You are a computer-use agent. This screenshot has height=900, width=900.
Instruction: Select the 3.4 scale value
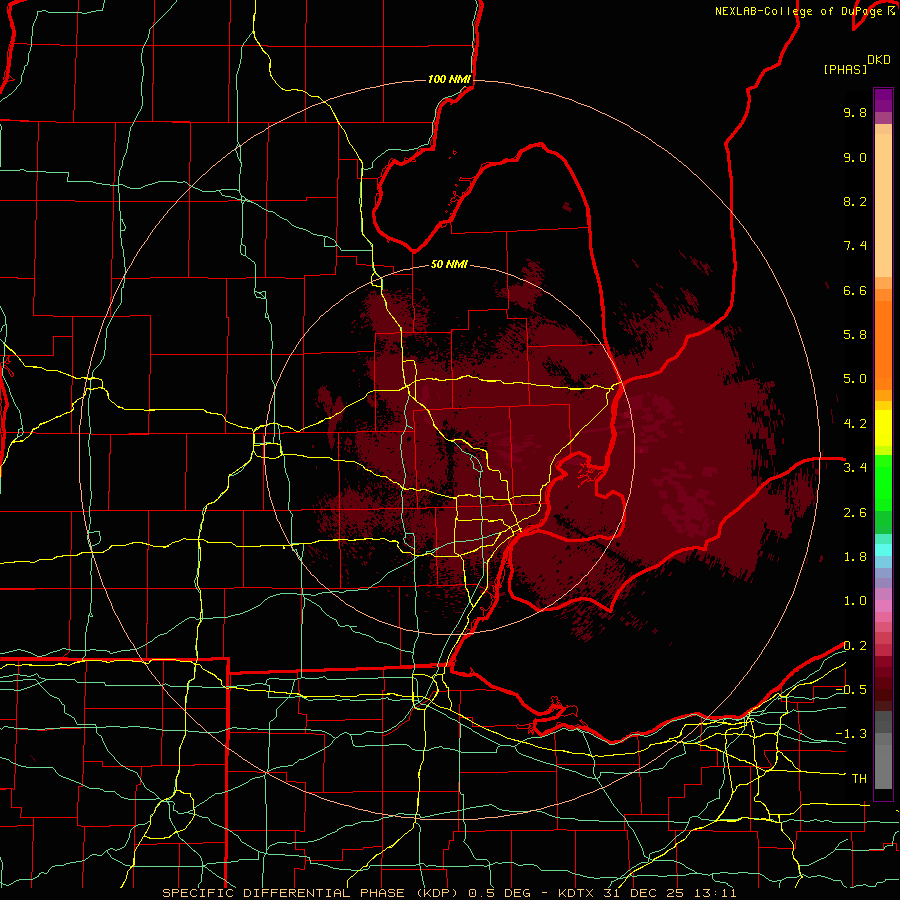855,468
